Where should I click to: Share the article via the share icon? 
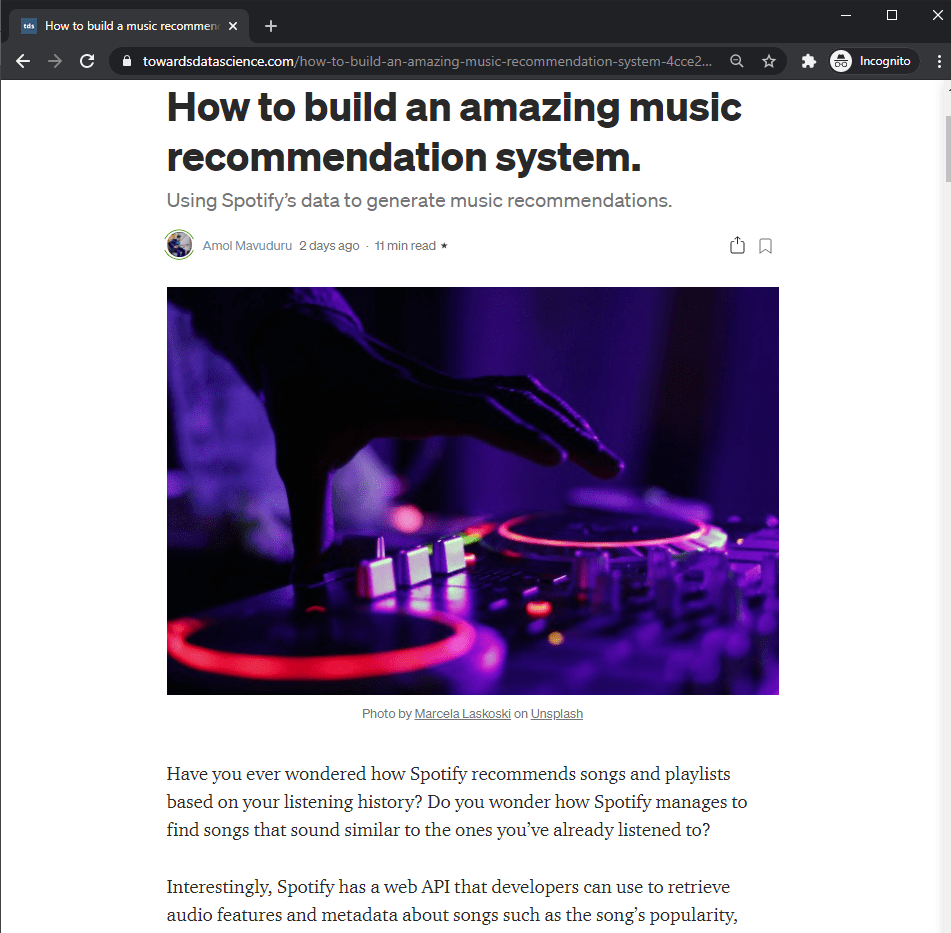click(x=737, y=245)
